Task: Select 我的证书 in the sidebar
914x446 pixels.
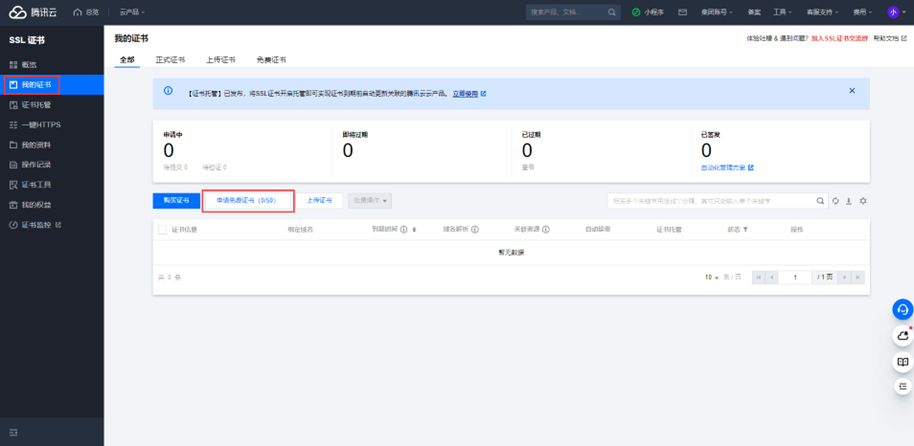Action: [x=52, y=85]
